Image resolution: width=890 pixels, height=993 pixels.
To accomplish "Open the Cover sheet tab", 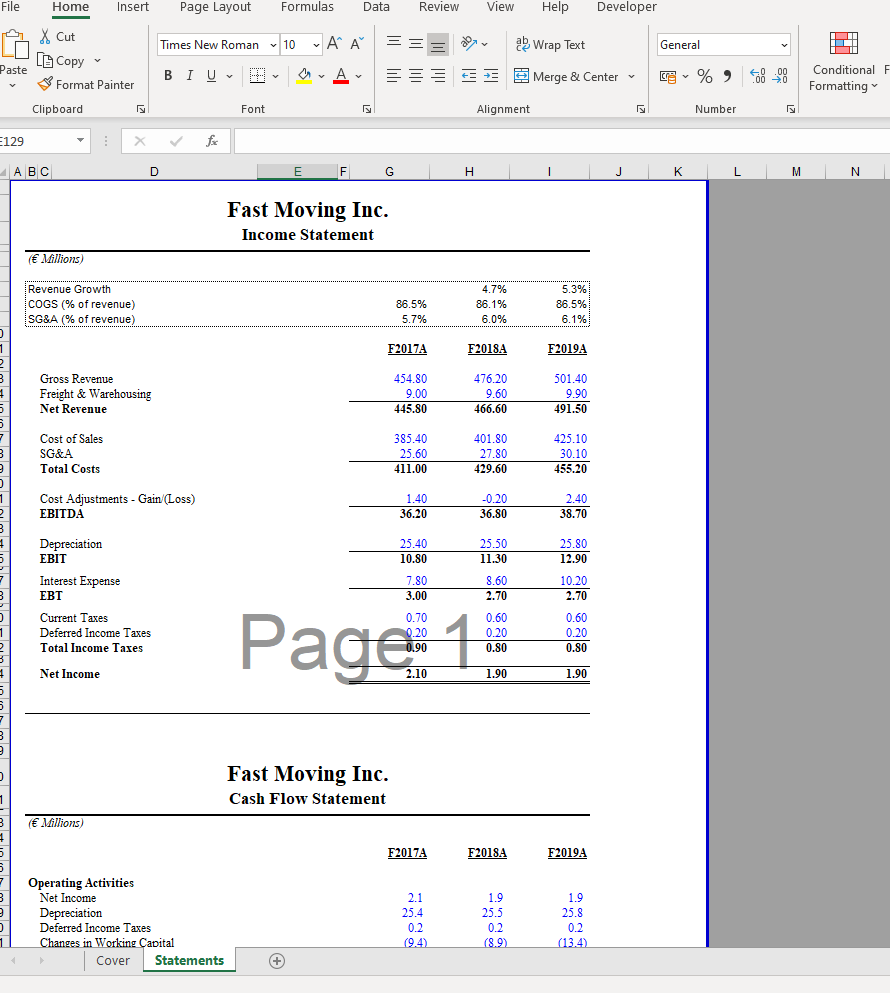I will tap(113, 961).
